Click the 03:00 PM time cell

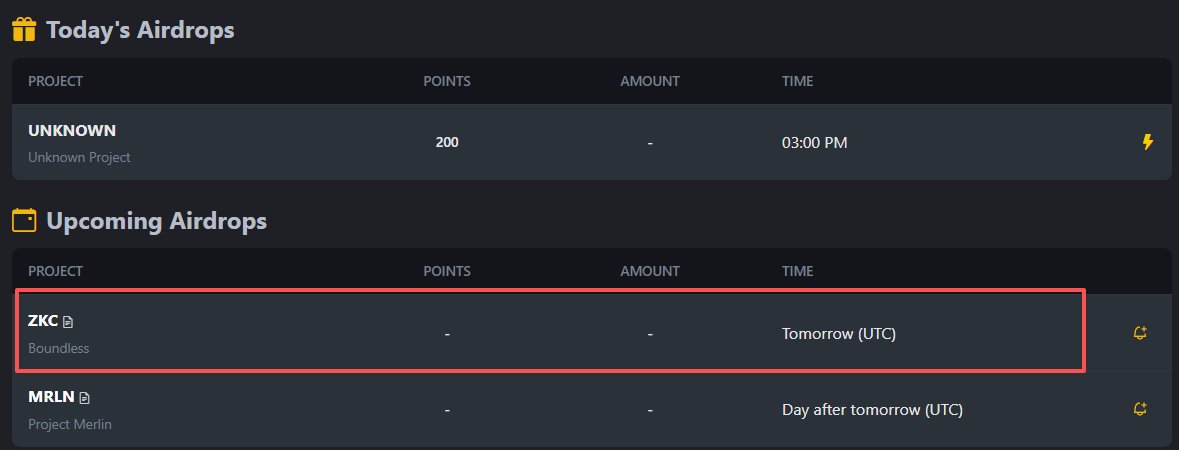coord(814,142)
